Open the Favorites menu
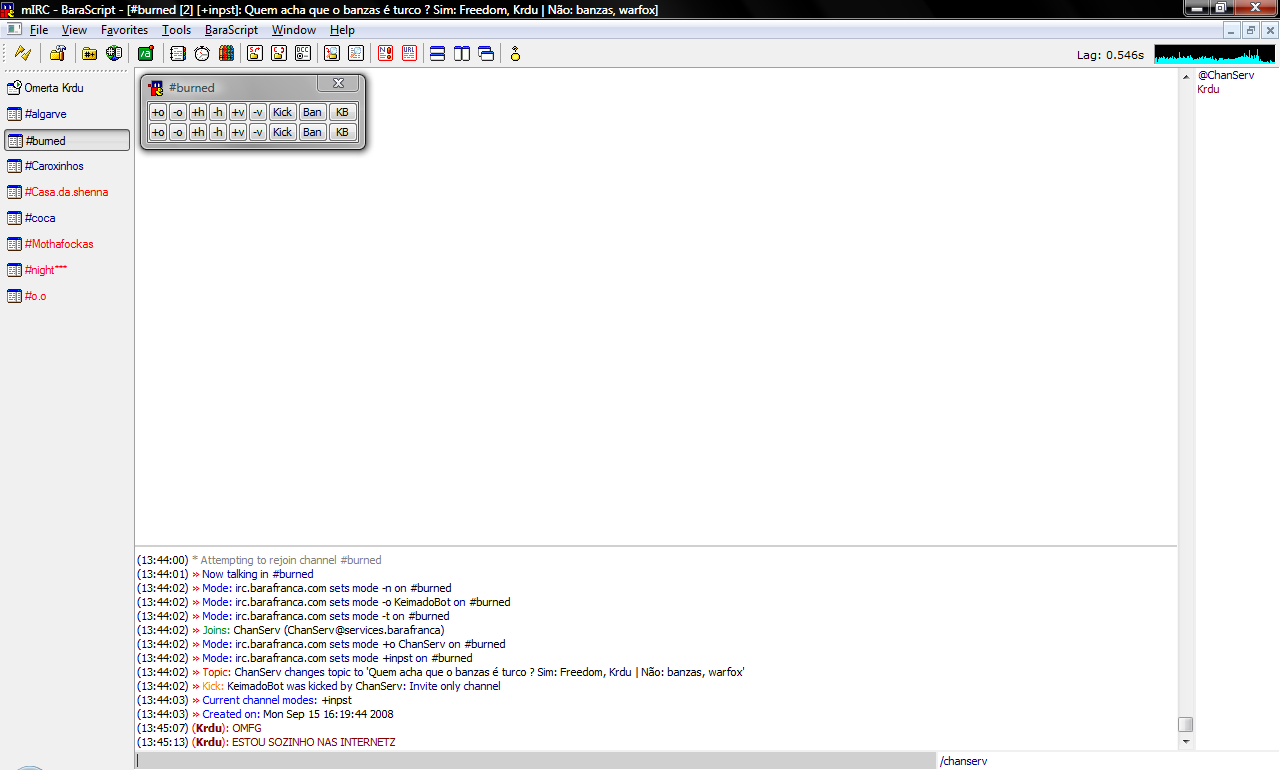The image size is (1280, 770). pyautogui.click(x=124, y=30)
